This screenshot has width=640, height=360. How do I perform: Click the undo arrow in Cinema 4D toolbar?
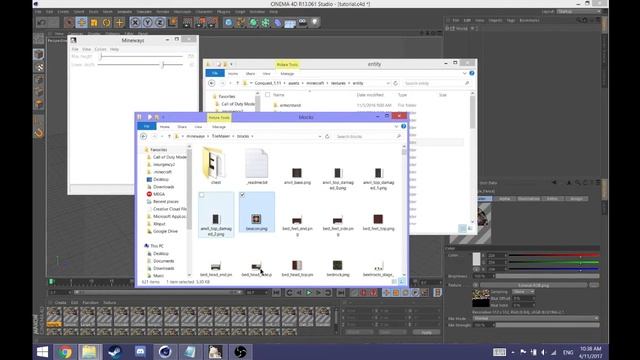[41, 22]
